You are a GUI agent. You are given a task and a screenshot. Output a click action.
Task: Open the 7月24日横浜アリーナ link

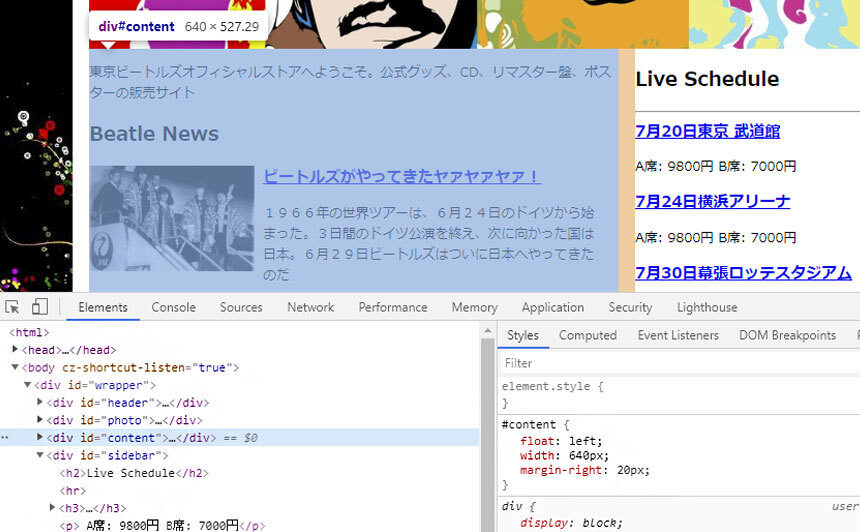point(712,201)
